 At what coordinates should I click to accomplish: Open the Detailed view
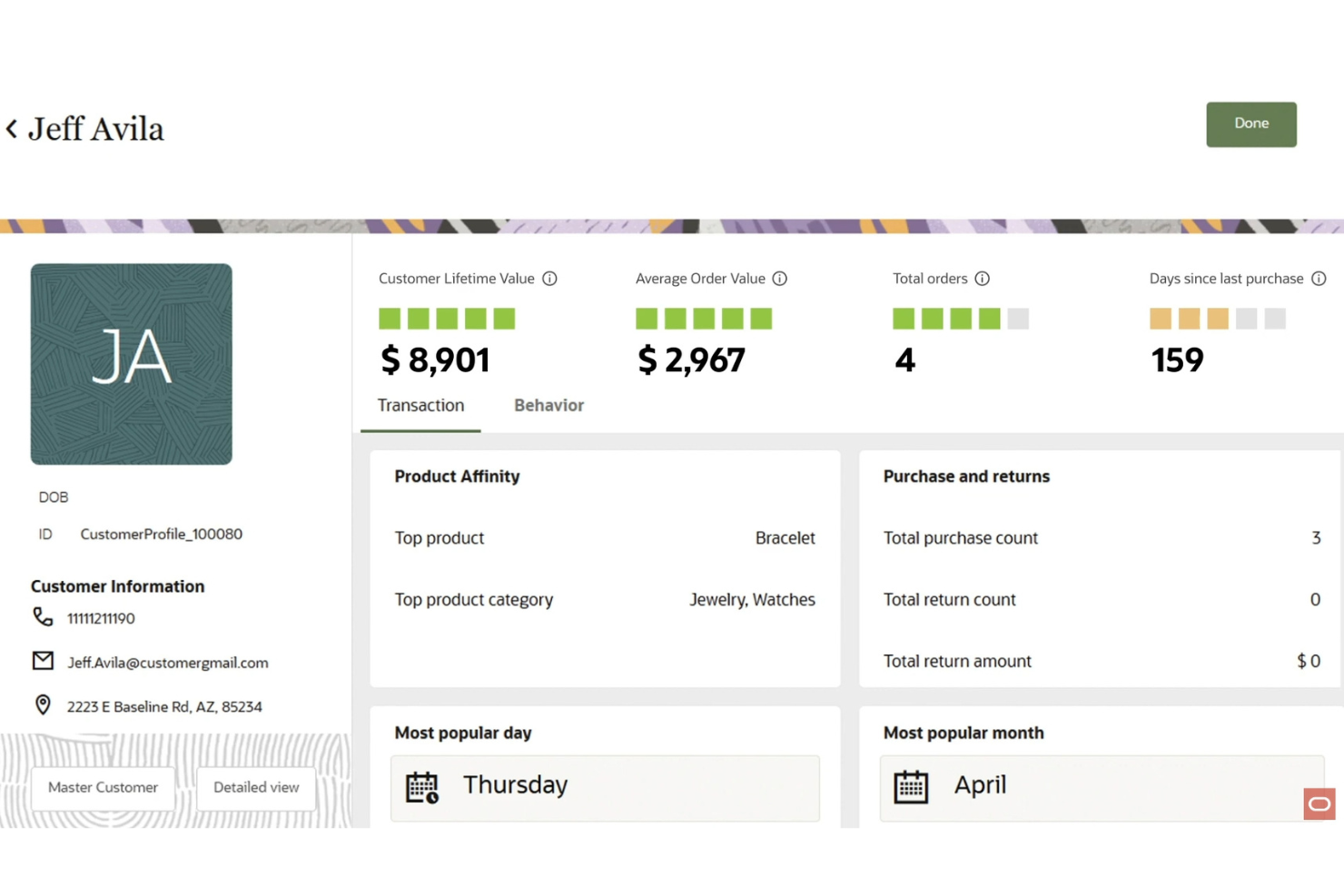pos(255,787)
